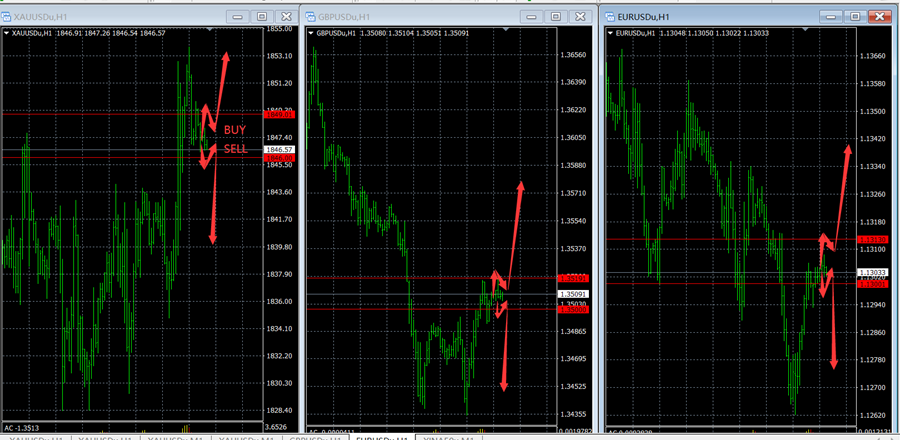
Task: Close the GBPUSDu,H1 chart window
Action: pos(582,17)
